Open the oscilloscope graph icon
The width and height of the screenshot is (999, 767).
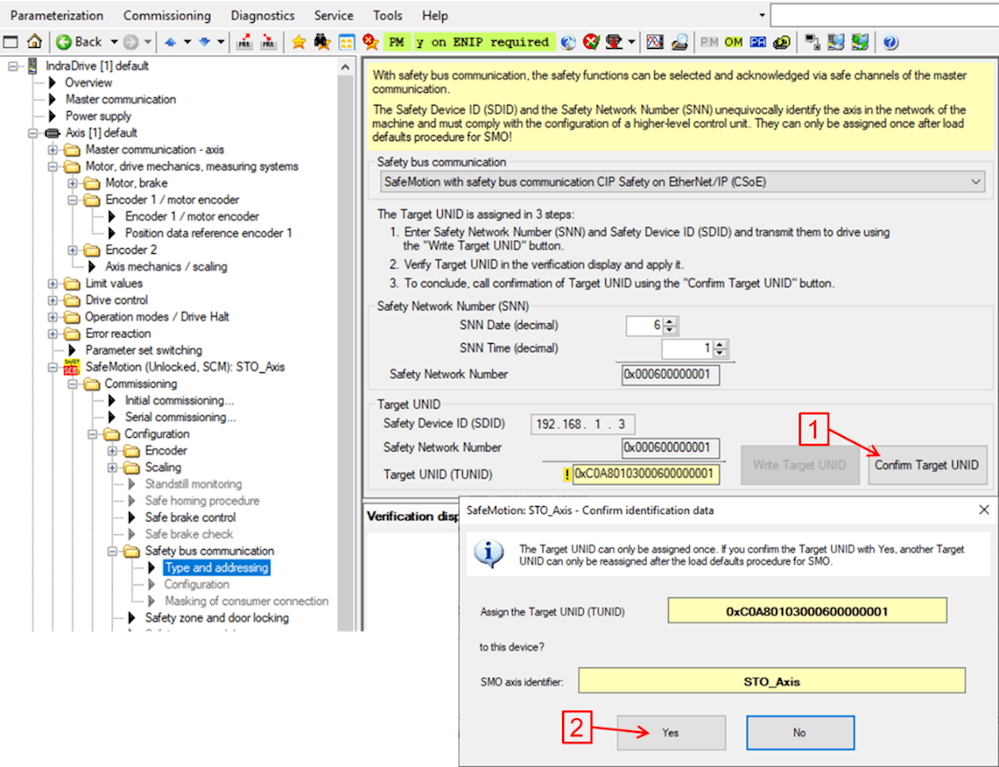[655, 42]
